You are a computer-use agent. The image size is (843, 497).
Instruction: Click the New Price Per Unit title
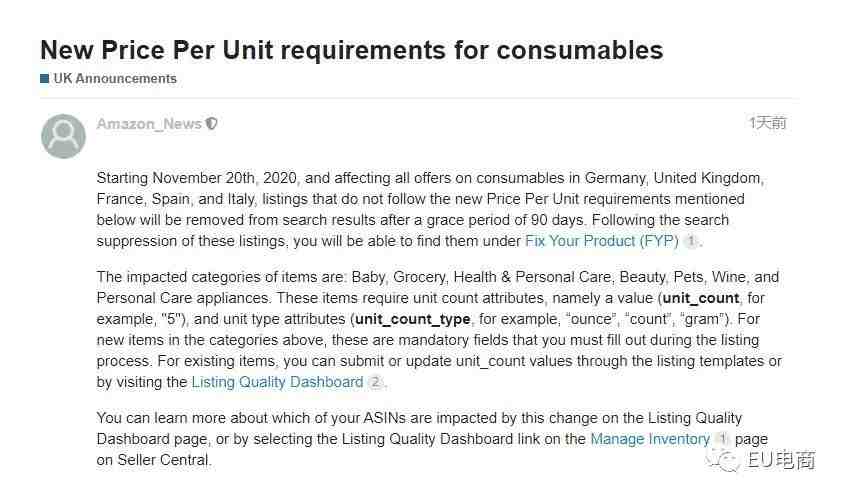(x=352, y=50)
